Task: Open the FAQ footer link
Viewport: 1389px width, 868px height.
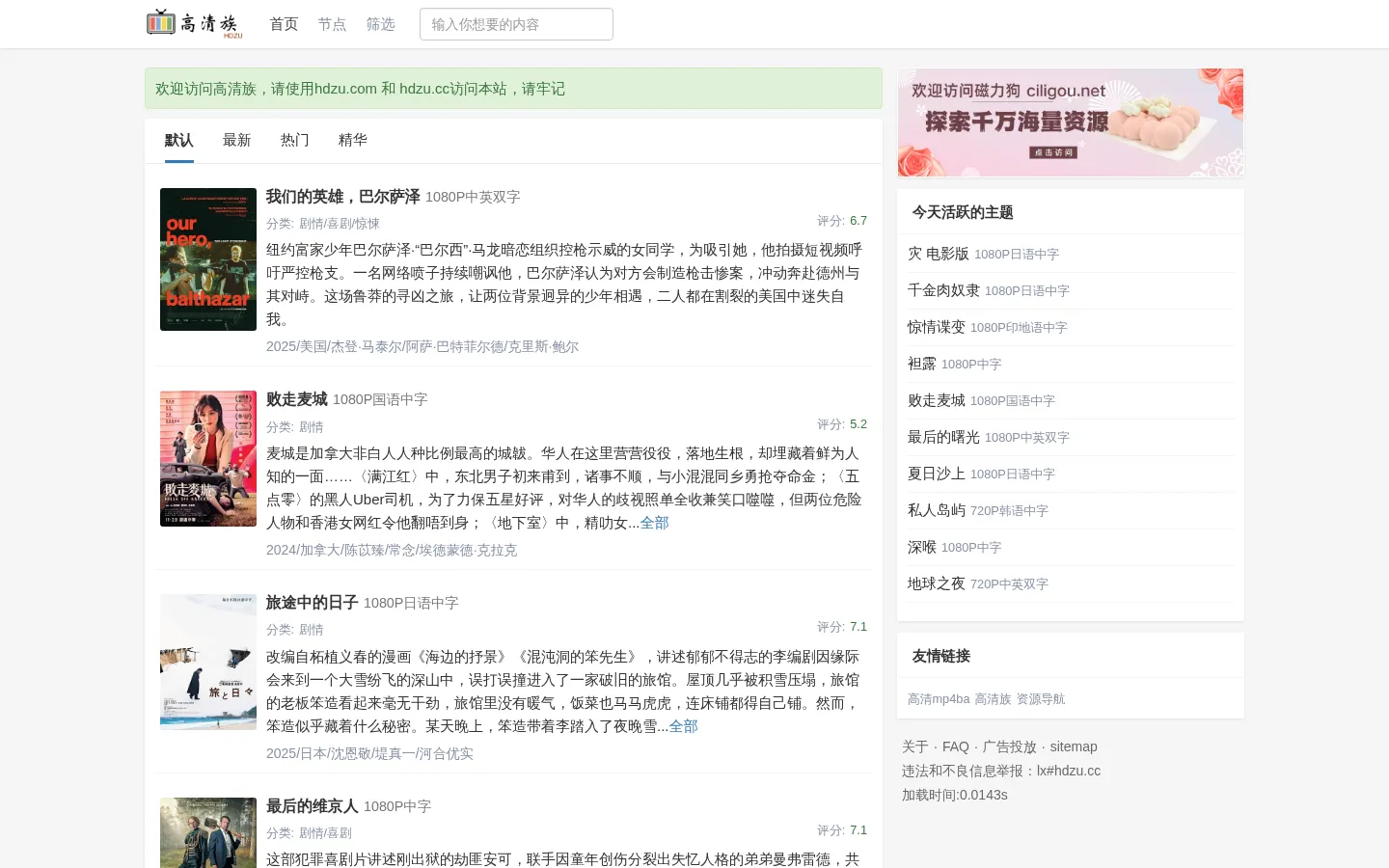Action: [956, 746]
